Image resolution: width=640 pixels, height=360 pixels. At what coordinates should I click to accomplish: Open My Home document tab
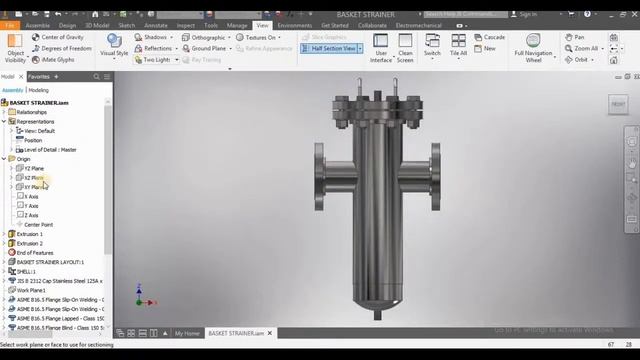coord(187,333)
